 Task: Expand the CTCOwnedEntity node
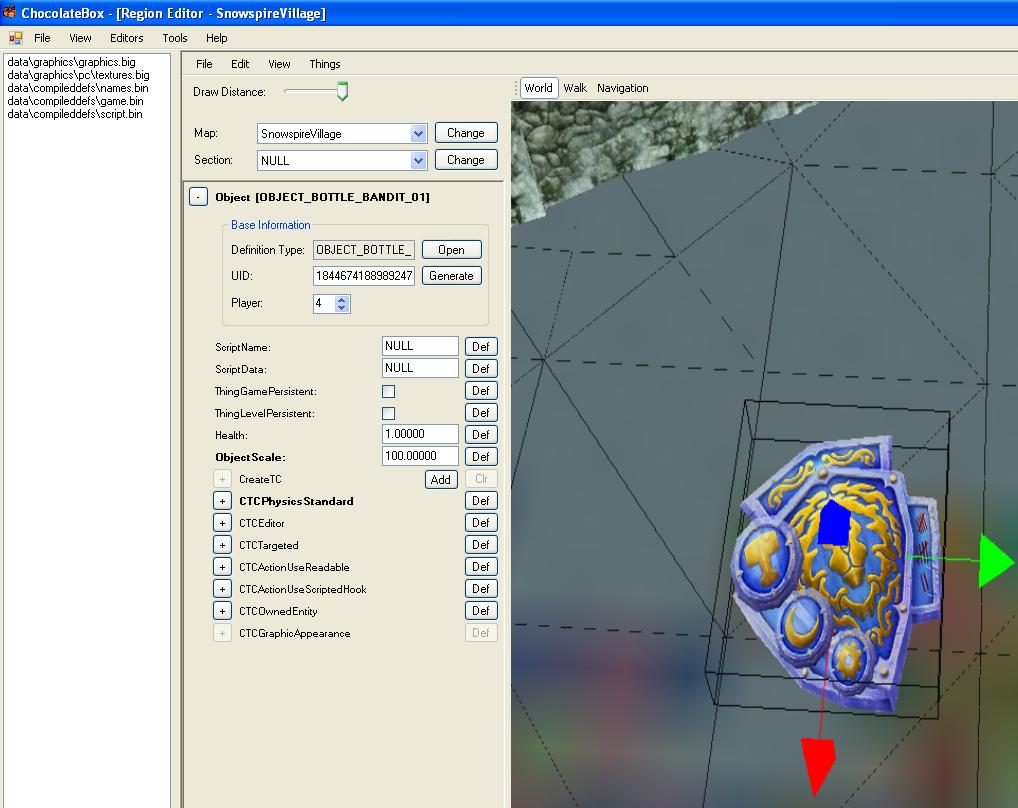[x=222, y=611]
